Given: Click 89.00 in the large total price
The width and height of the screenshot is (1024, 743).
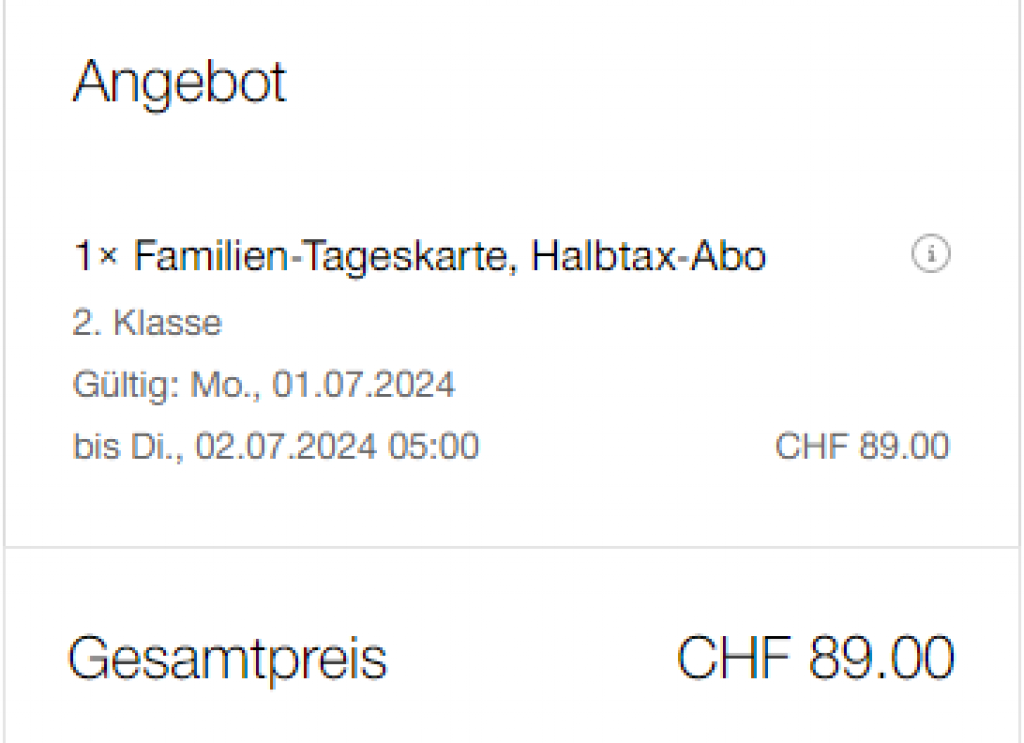Looking at the screenshot, I should click(881, 659).
